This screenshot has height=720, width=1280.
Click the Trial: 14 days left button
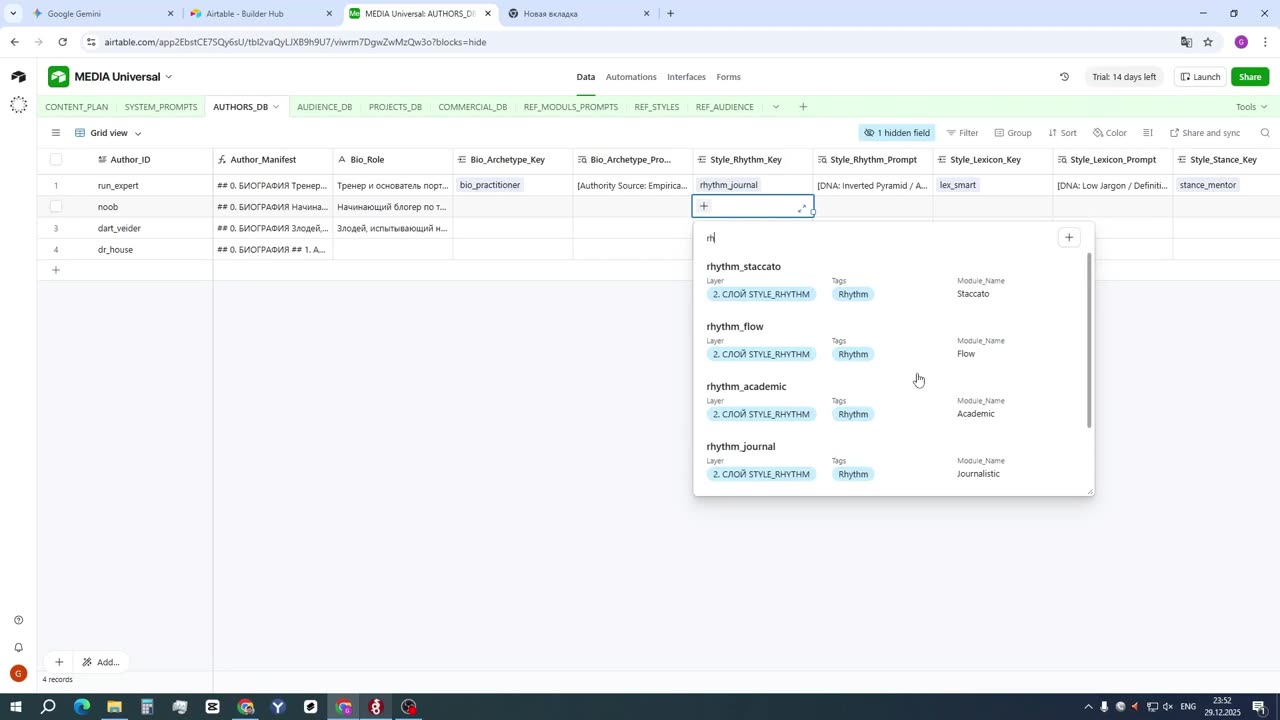pyautogui.click(x=1124, y=77)
